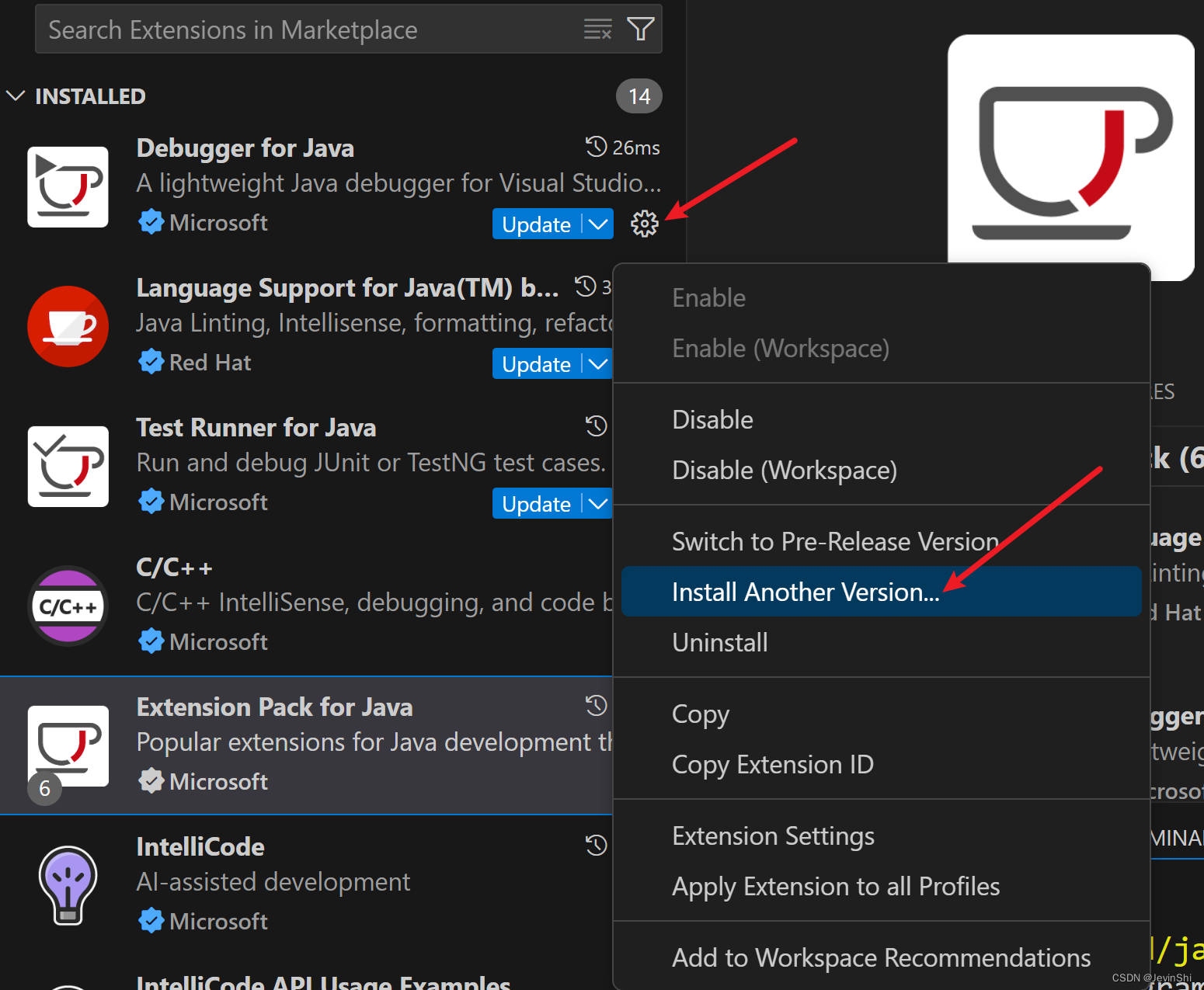The image size is (1204, 990).
Task: Select Switch to Pre-Release Version
Action: 881,541
